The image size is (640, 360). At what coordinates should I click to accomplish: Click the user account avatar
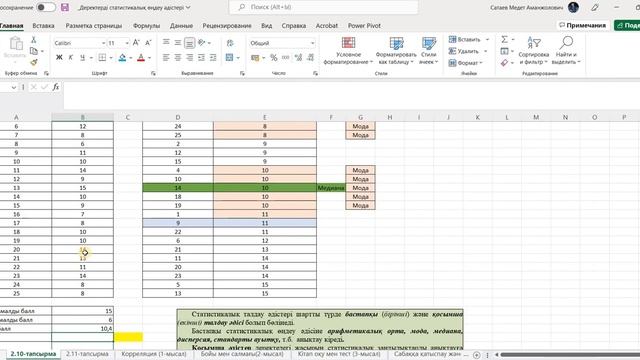[573, 7]
